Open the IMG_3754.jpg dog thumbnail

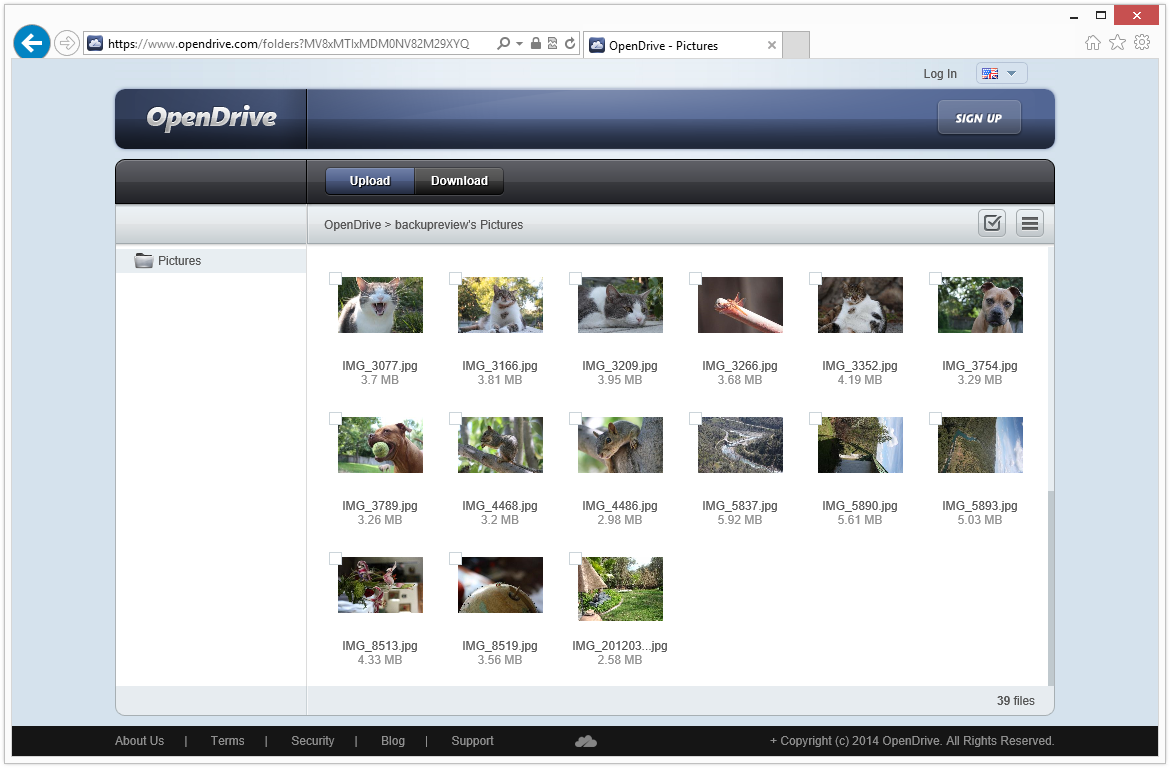pyautogui.click(x=980, y=305)
